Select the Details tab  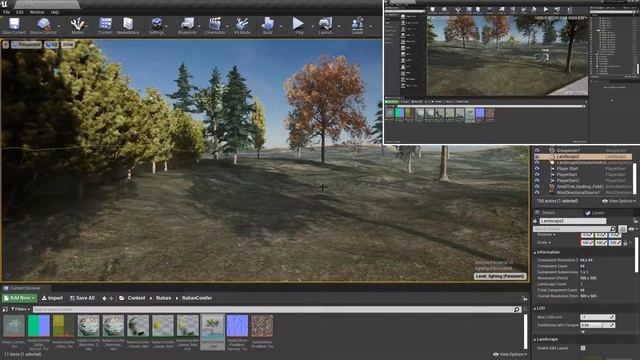[x=545, y=213]
